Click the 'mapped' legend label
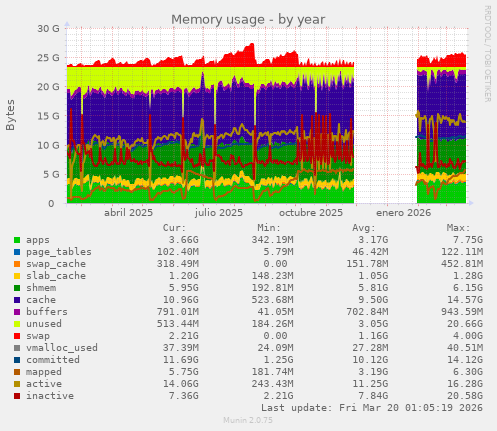497x431 pixels. [x=44, y=372]
